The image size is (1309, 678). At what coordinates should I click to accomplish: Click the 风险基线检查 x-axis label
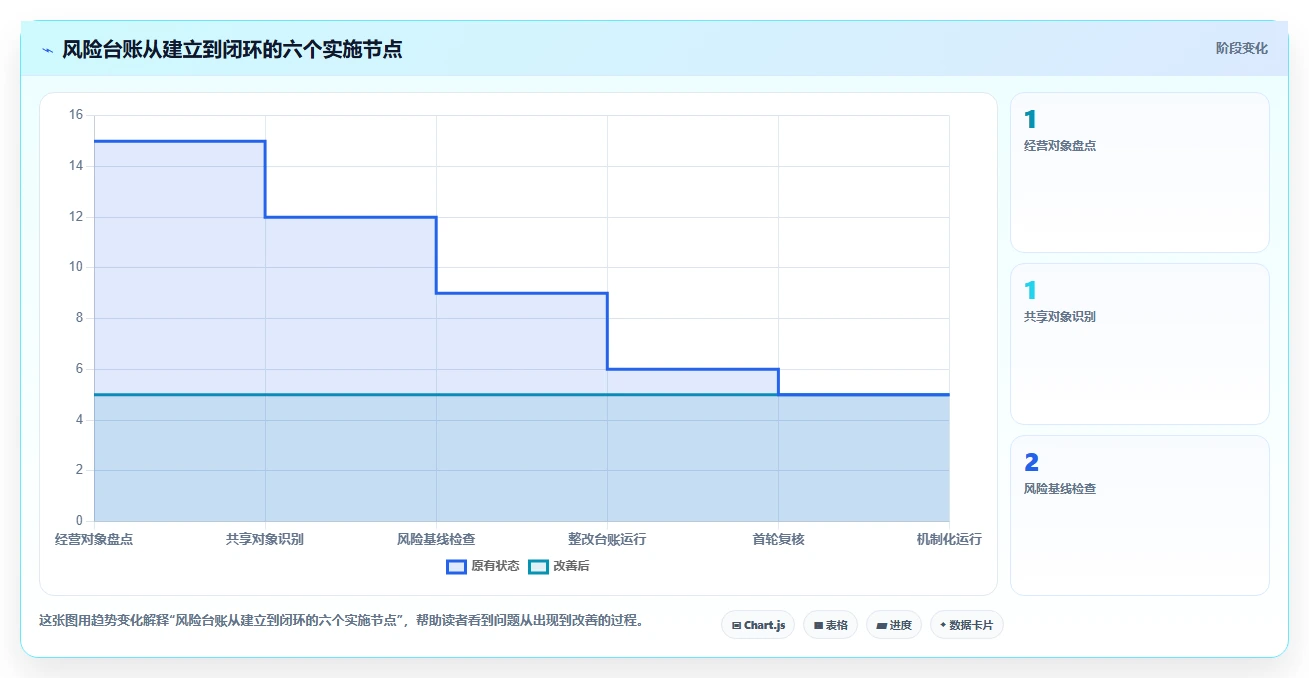[x=436, y=539]
